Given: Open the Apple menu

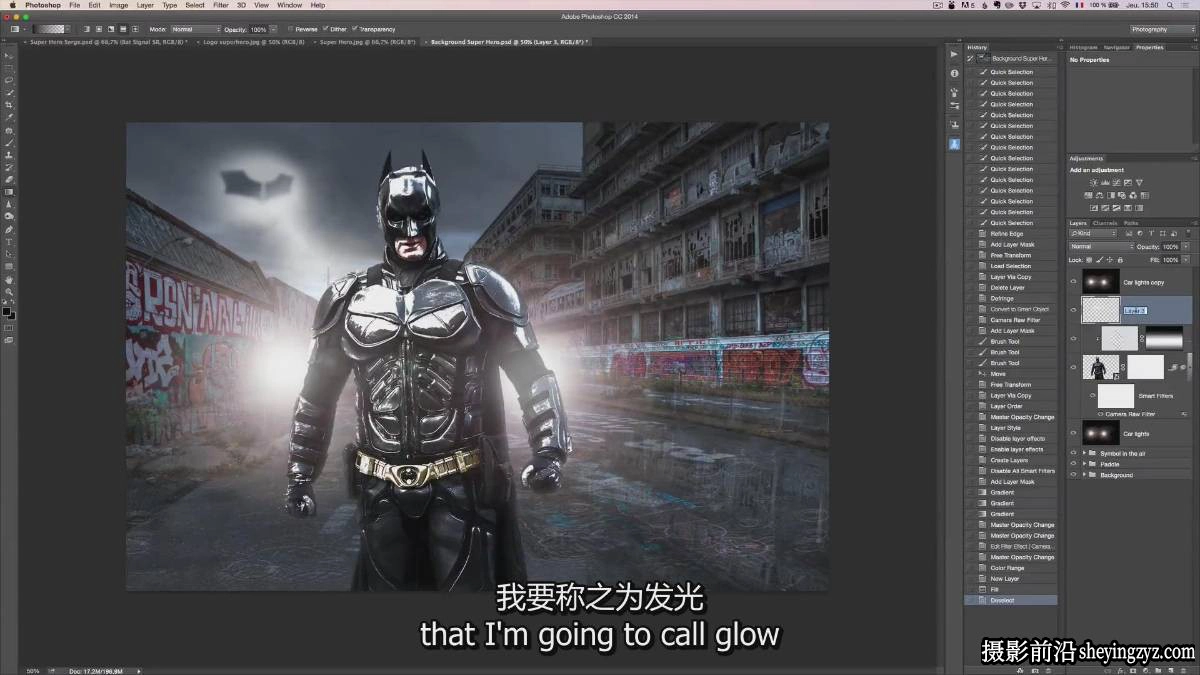Looking at the screenshot, I should (x=12, y=5).
